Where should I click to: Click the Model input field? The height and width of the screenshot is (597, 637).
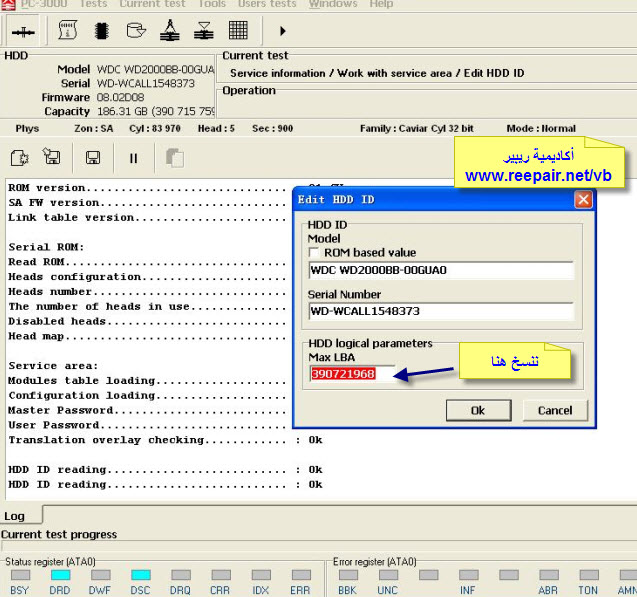coord(441,270)
